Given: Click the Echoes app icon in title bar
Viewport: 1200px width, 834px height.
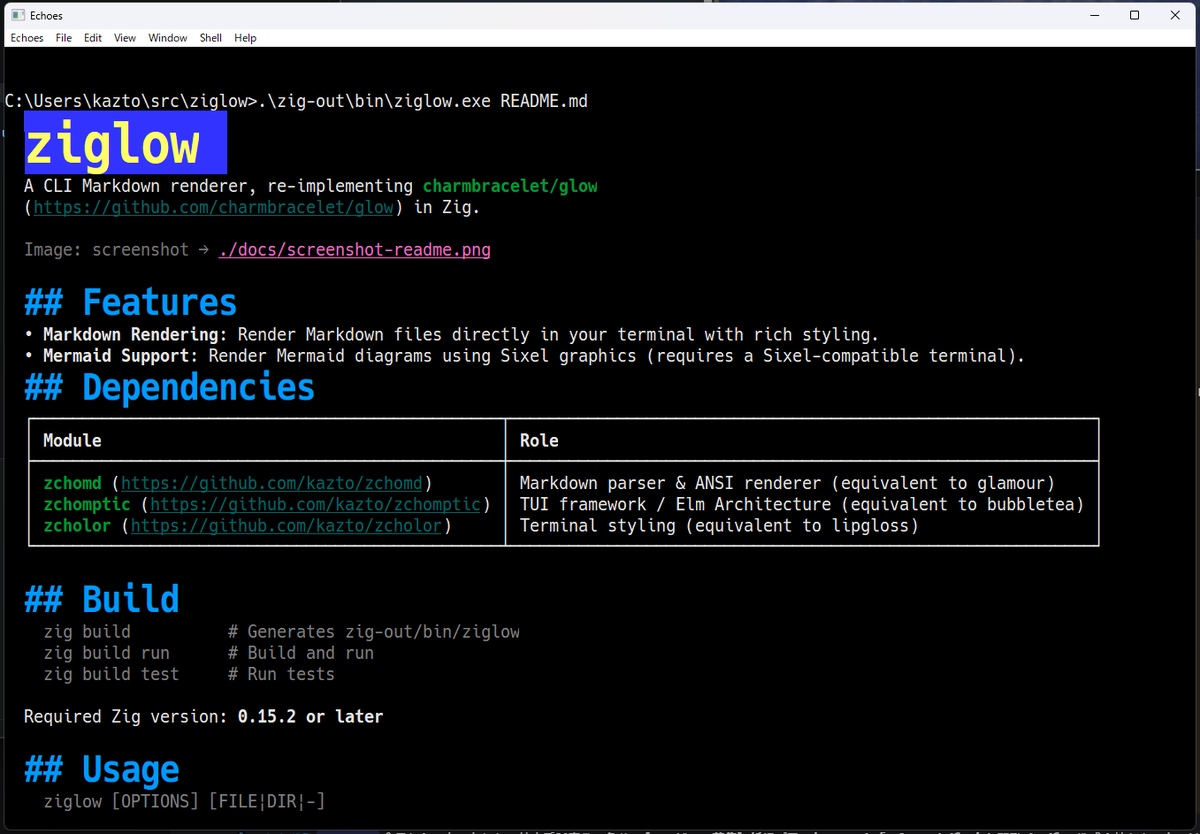Looking at the screenshot, I should (x=17, y=16).
